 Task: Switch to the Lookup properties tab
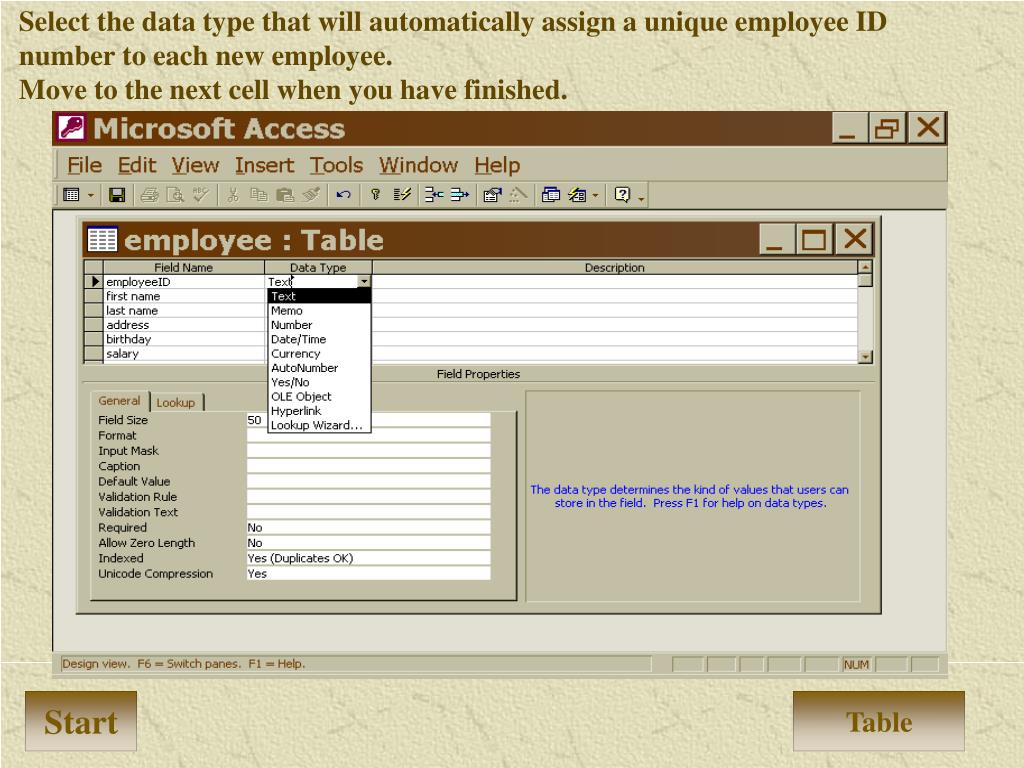pos(176,402)
